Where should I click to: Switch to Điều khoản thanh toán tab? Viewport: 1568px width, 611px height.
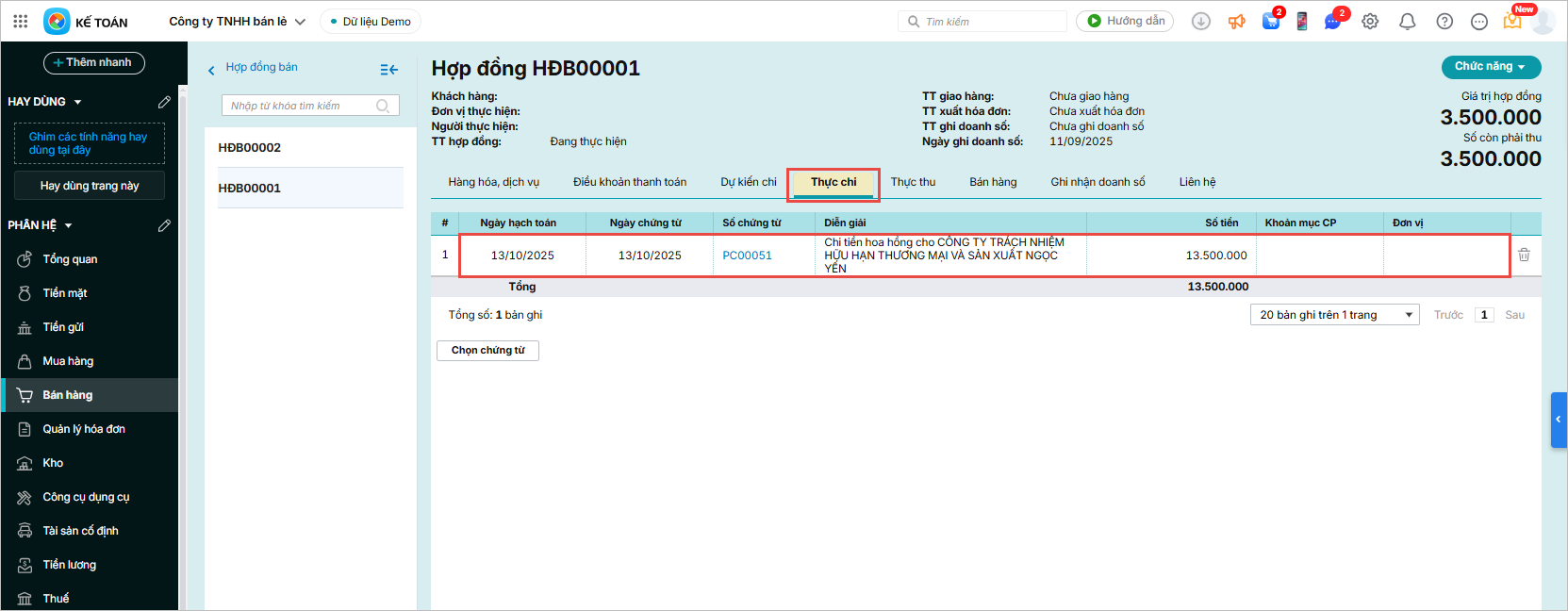pos(629,182)
